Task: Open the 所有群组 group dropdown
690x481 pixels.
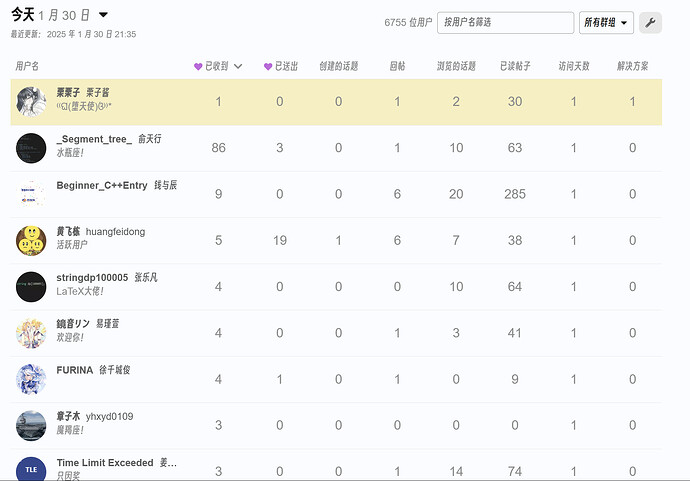Action: point(606,22)
